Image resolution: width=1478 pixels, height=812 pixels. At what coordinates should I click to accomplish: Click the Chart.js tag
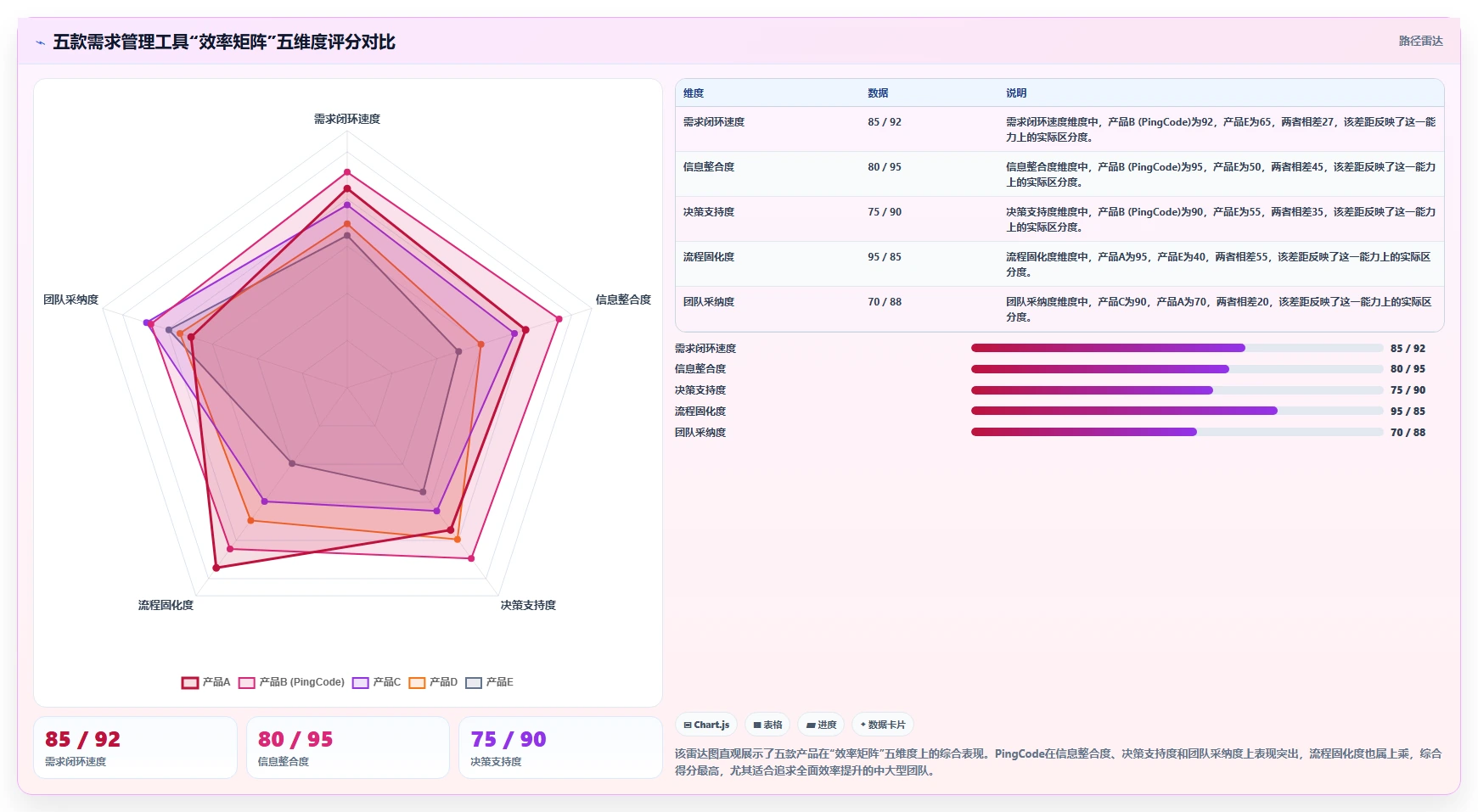click(706, 725)
